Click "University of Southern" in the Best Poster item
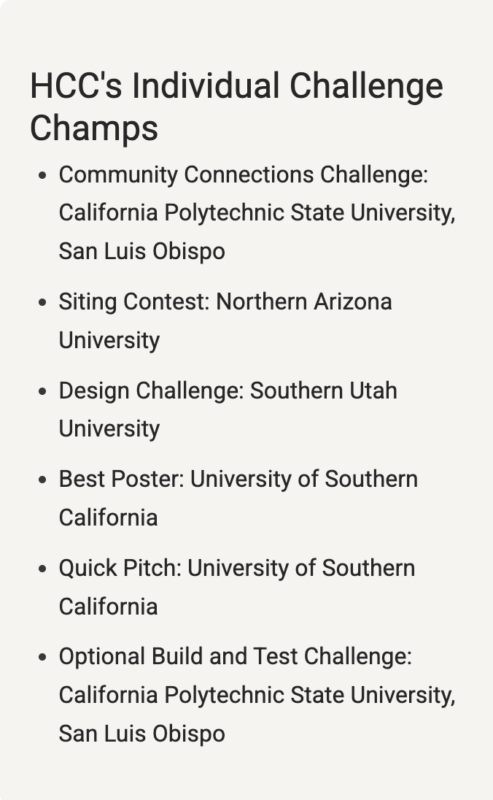 (304, 480)
